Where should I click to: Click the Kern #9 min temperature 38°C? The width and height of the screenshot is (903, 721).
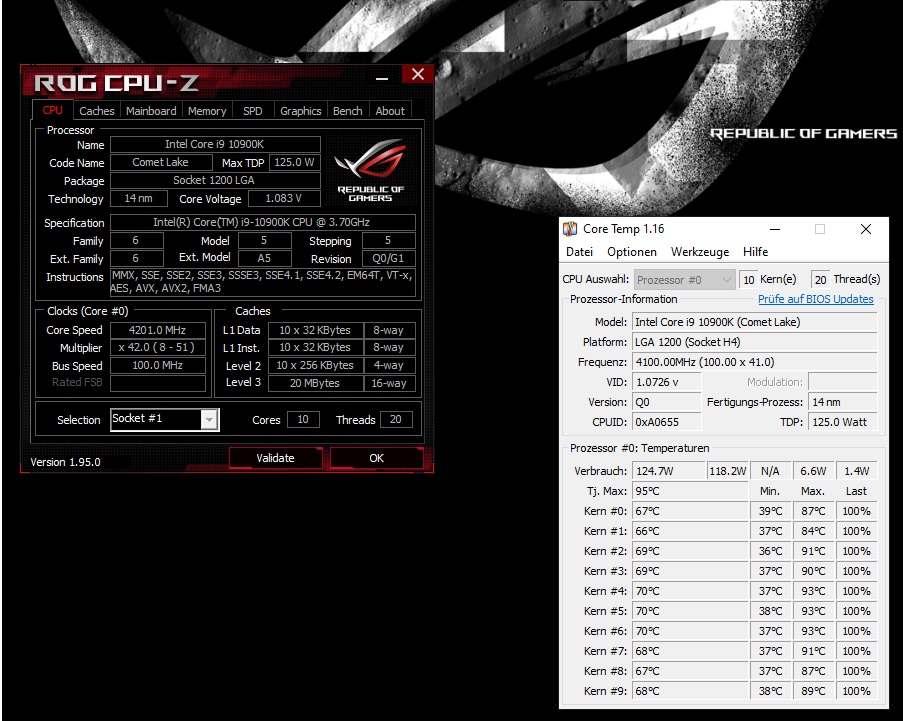(x=770, y=691)
